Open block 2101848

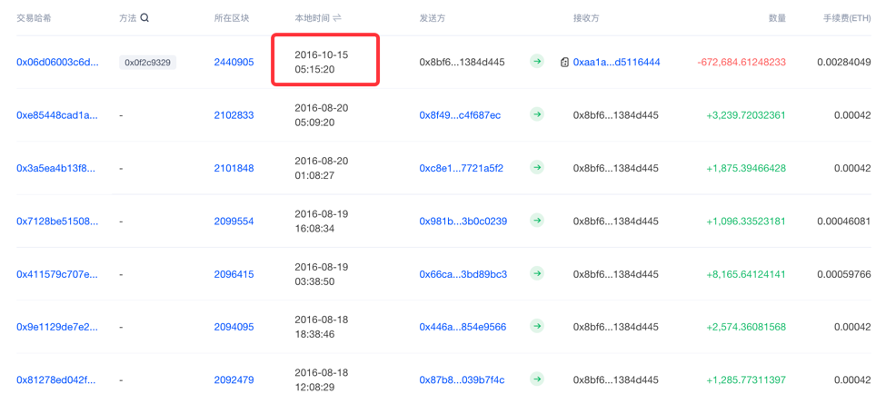[234, 168]
